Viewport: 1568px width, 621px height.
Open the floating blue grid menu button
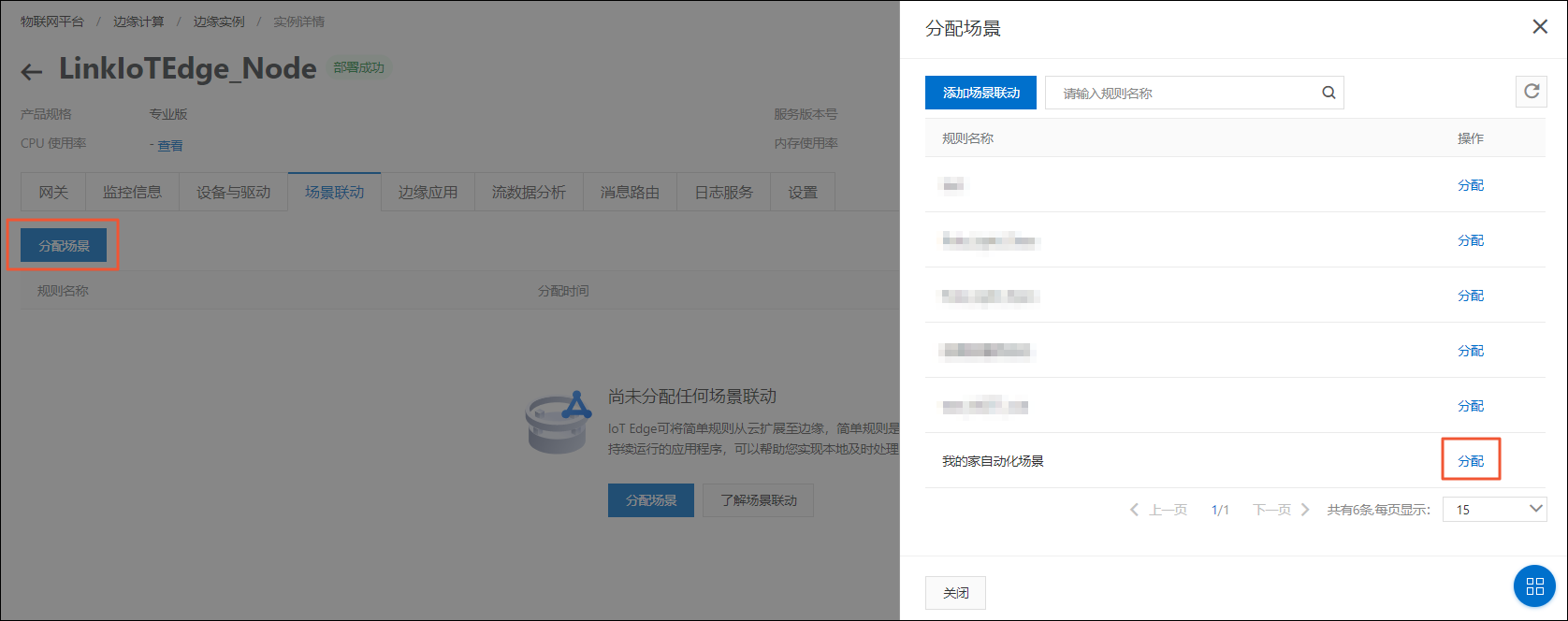(x=1534, y=586)
